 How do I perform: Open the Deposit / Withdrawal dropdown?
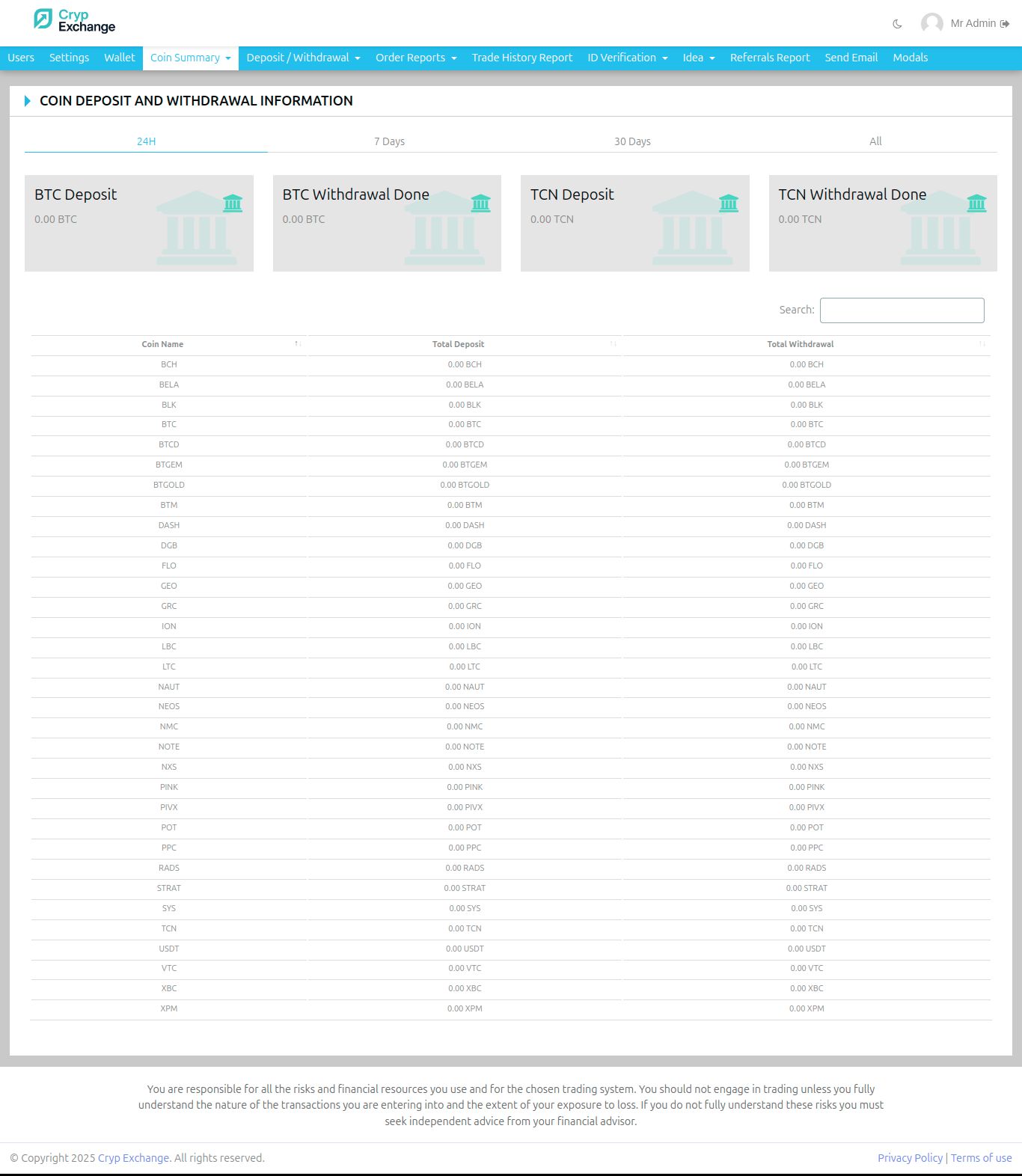tap(303, 58)
